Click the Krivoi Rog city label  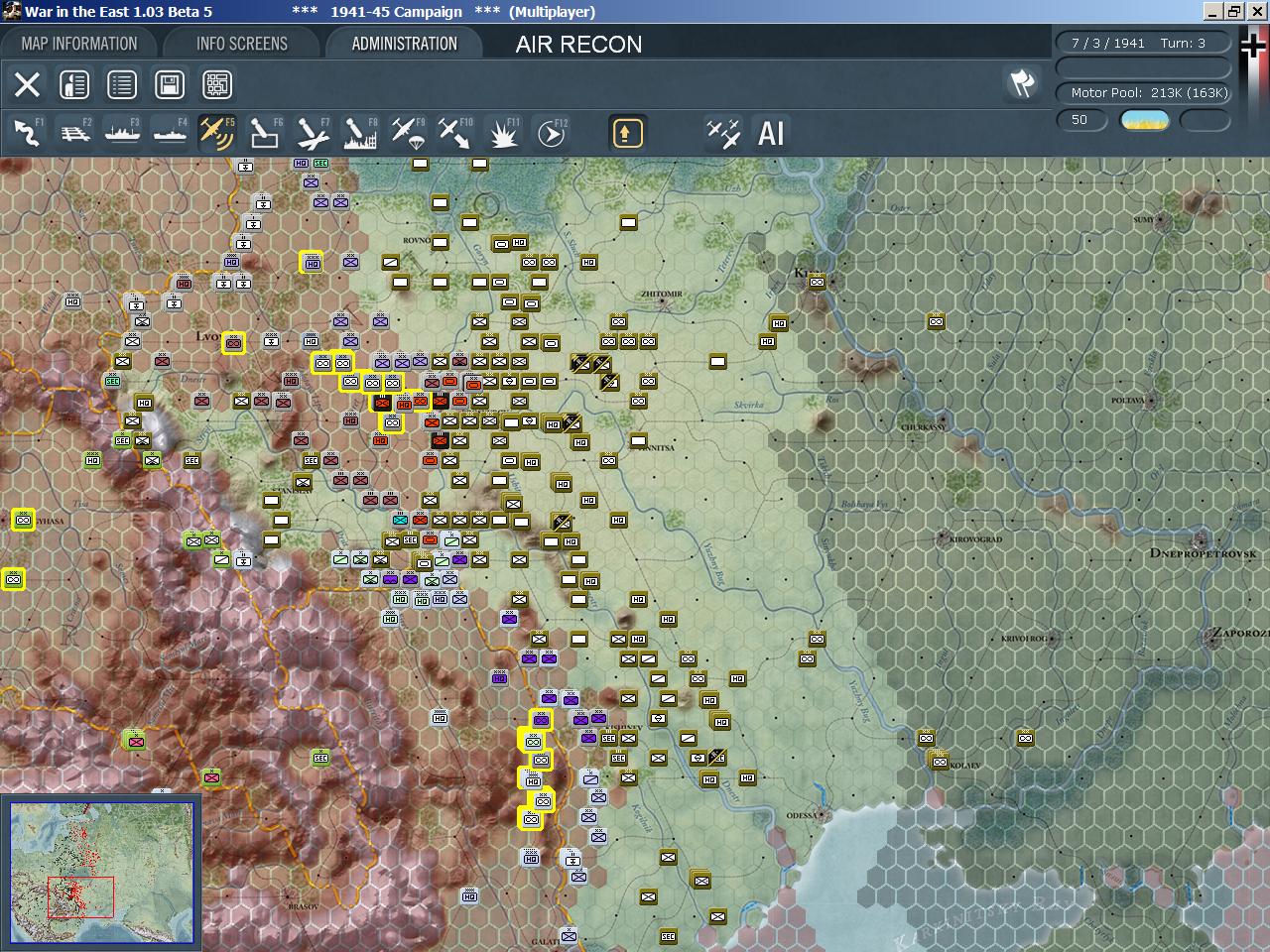click(1026, 639)
